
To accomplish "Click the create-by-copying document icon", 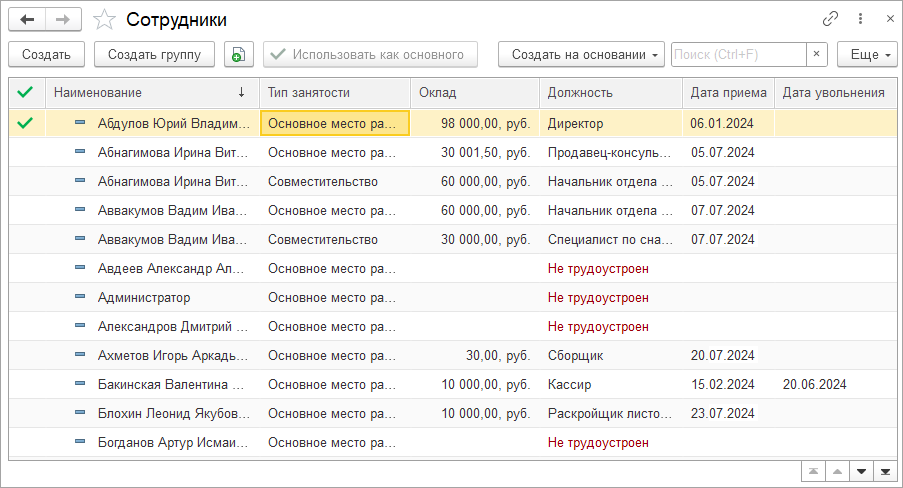I will 238,54.
